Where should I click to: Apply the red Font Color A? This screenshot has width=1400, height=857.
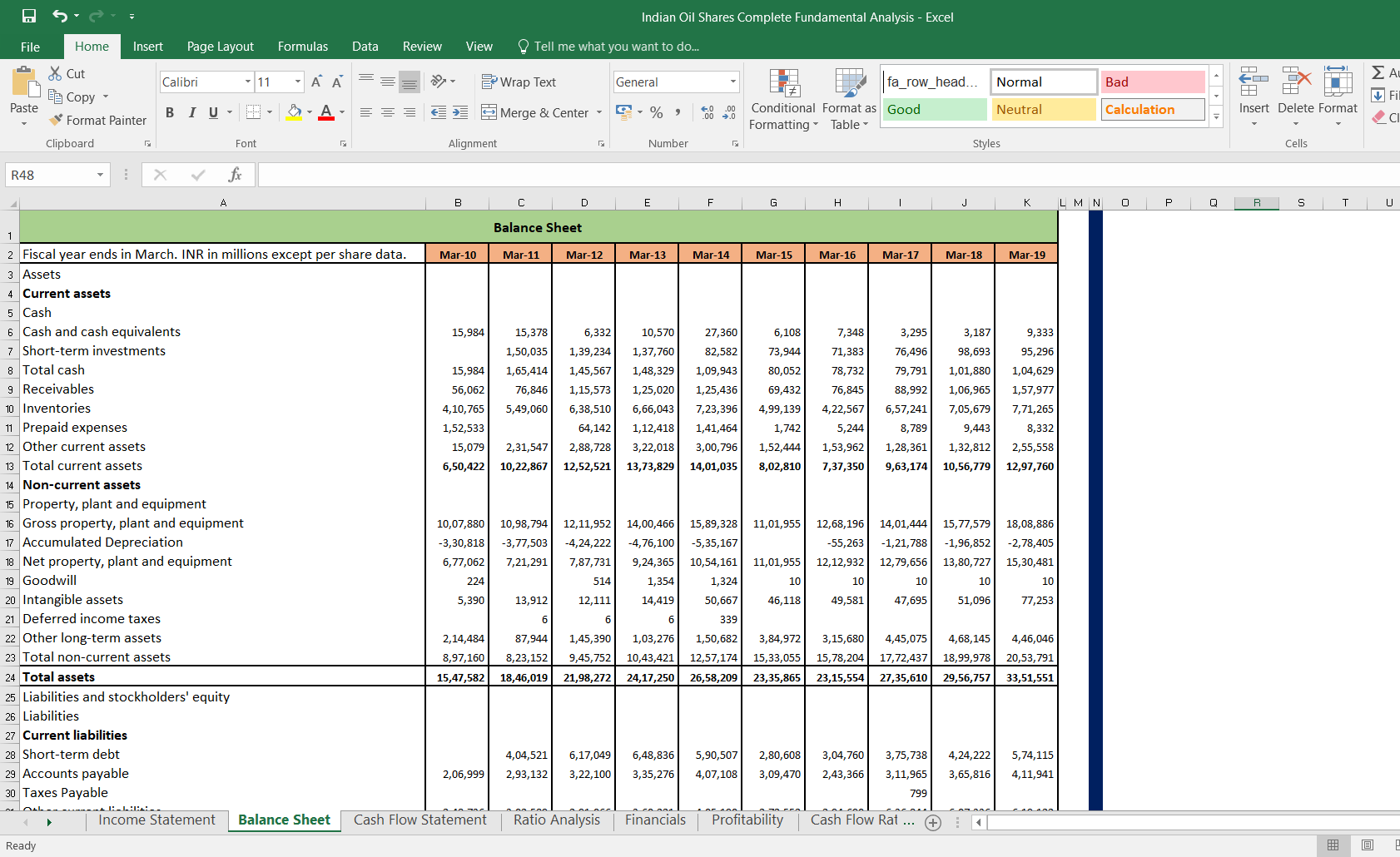tap(326, 112)
